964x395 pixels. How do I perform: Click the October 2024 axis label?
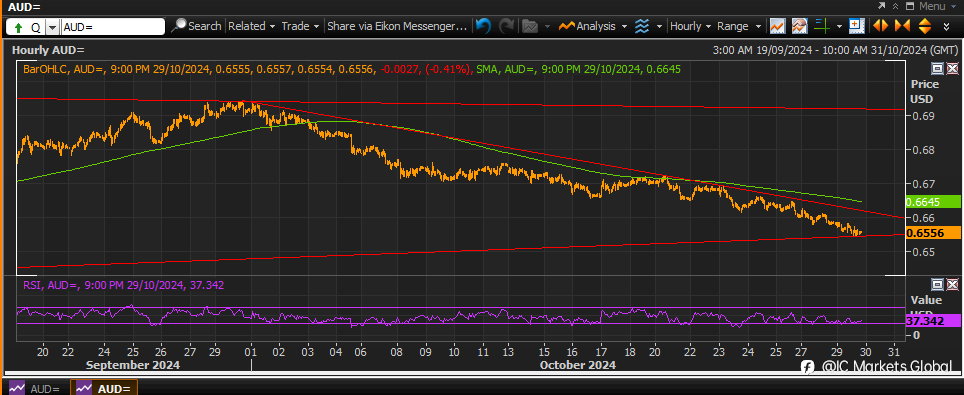click(577, 365)
